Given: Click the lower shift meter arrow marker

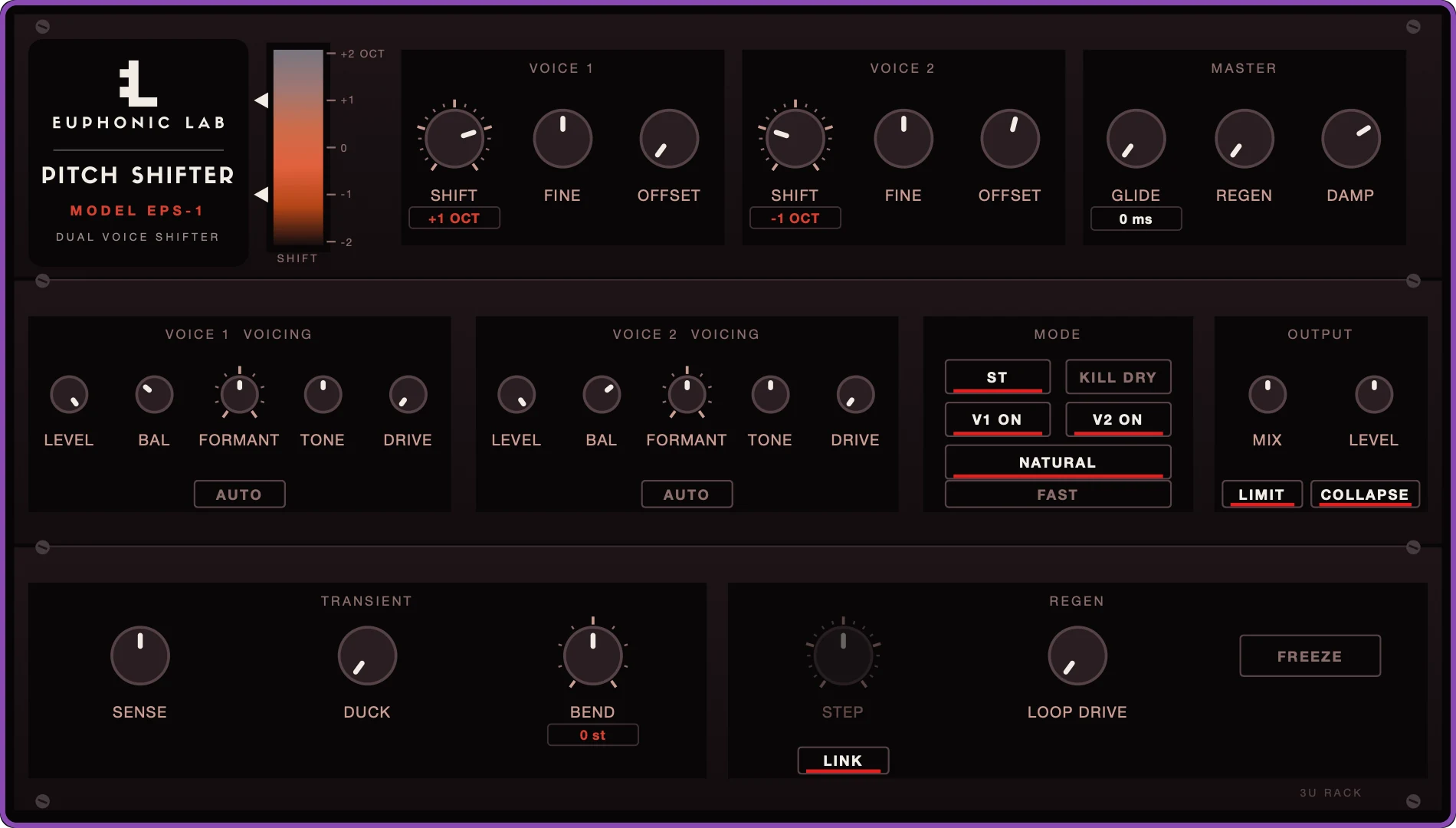Looking at the screenshot, I should coord(261,195).
